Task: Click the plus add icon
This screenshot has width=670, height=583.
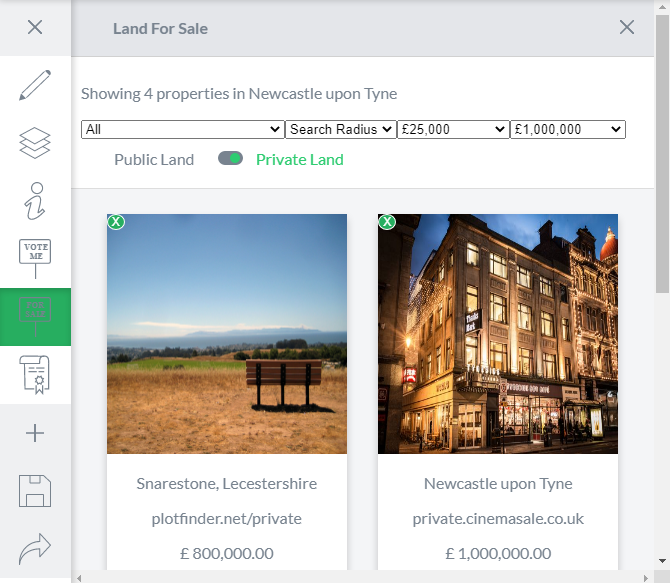Action: pyautogui.click(x=35, y=433)
